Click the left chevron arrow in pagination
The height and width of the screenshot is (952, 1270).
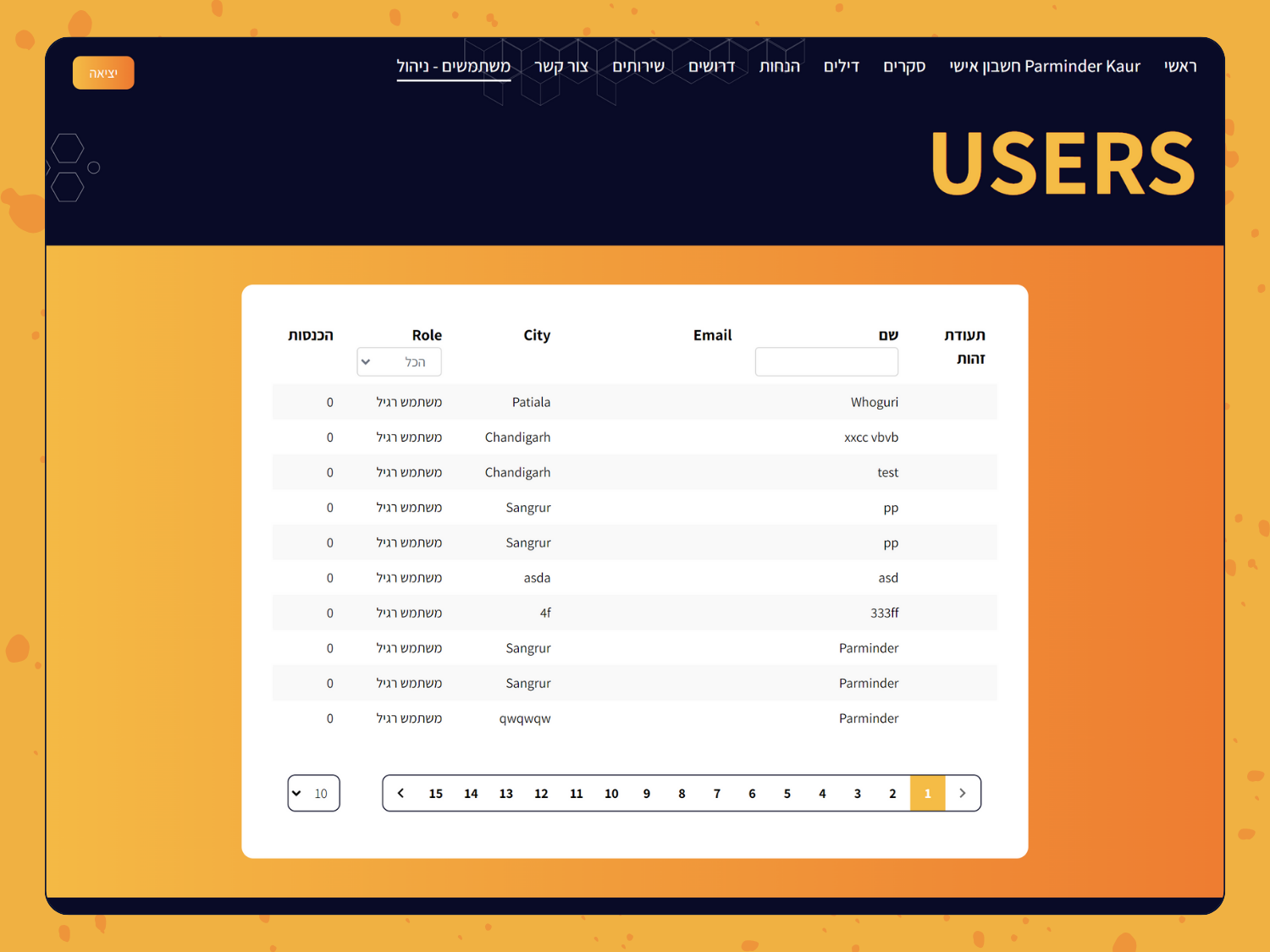(400, 793)
